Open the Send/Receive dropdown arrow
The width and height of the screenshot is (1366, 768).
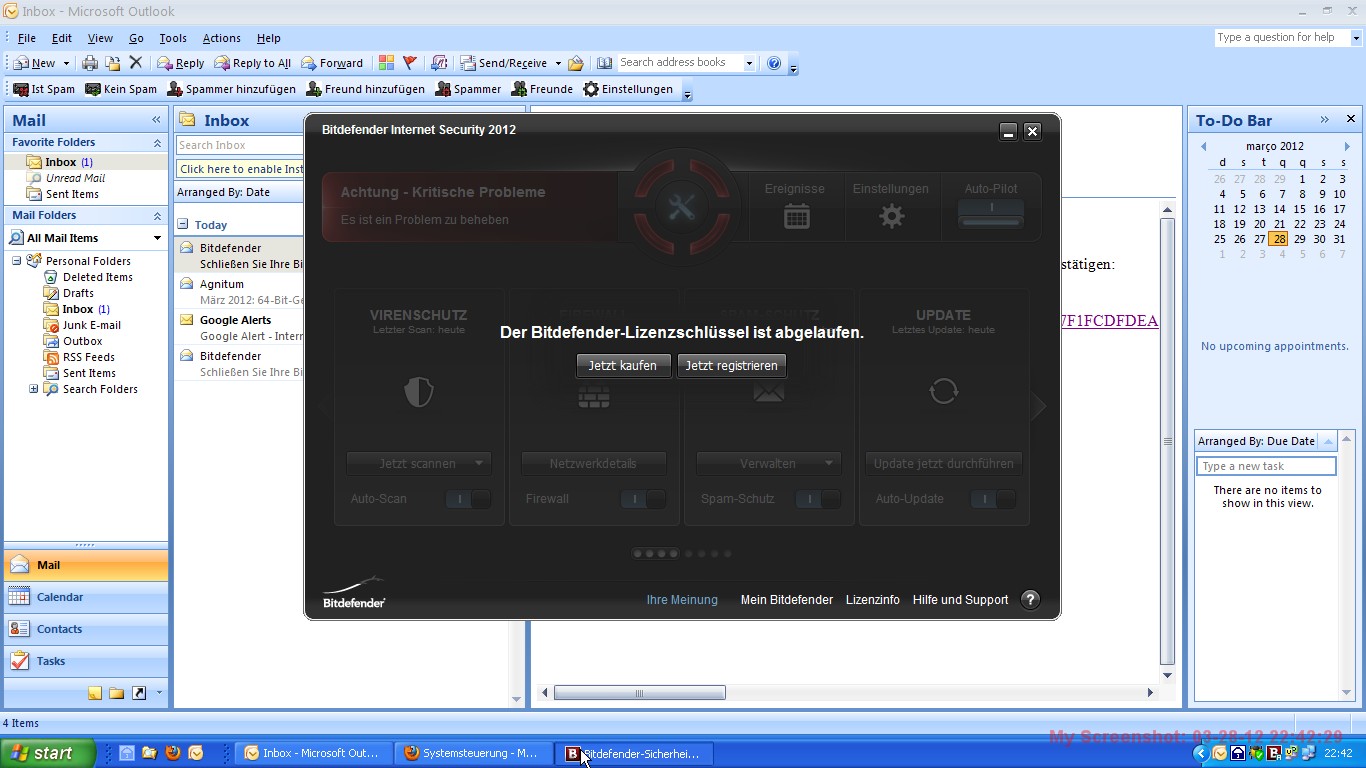[x=558, y=63]
